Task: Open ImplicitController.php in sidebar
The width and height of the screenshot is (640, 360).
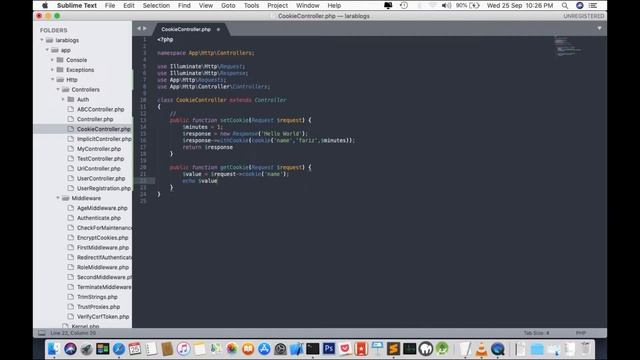Action: tap(104, 139)
